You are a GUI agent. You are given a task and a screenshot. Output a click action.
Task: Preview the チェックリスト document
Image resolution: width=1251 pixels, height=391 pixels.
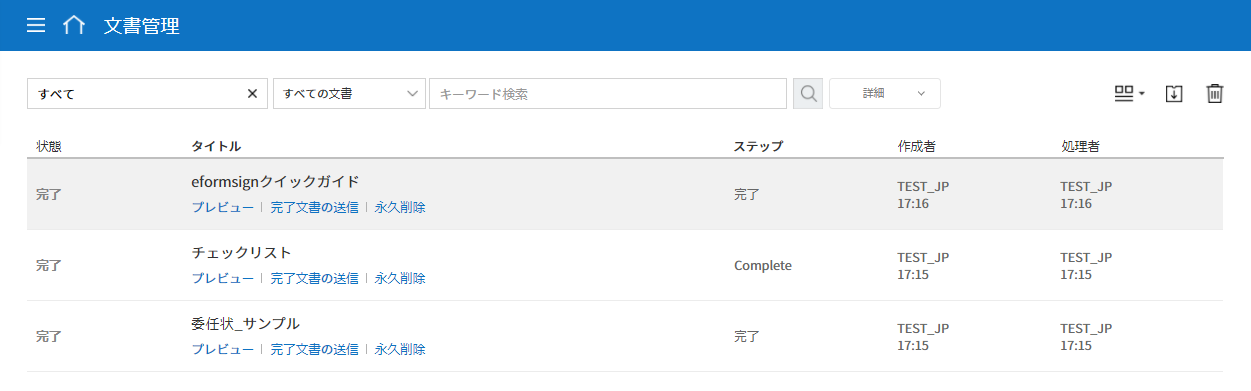click(x=222, y=279)
